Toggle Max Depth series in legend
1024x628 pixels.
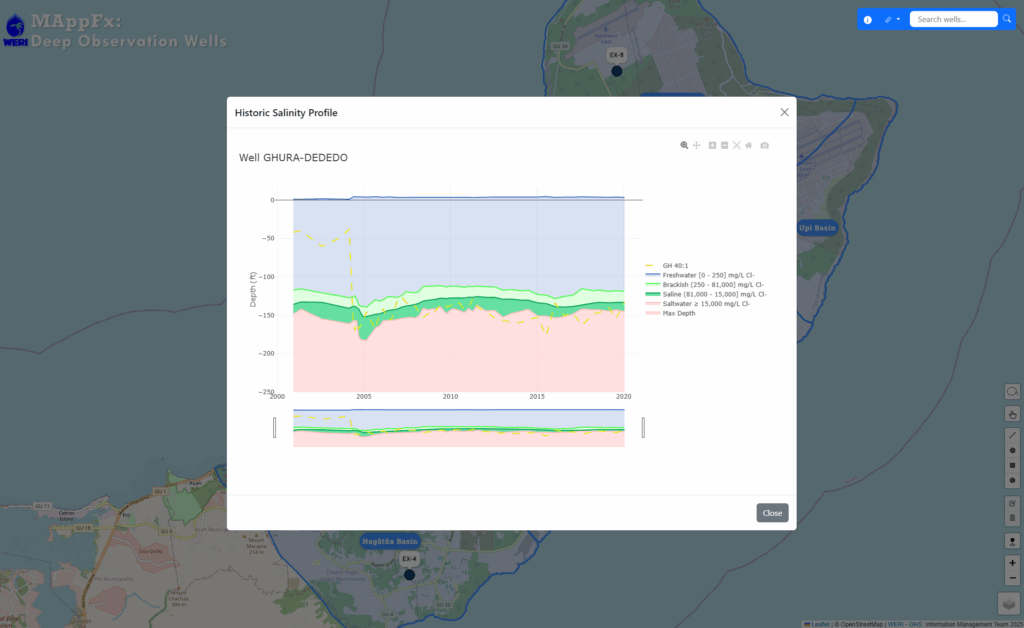678,313
